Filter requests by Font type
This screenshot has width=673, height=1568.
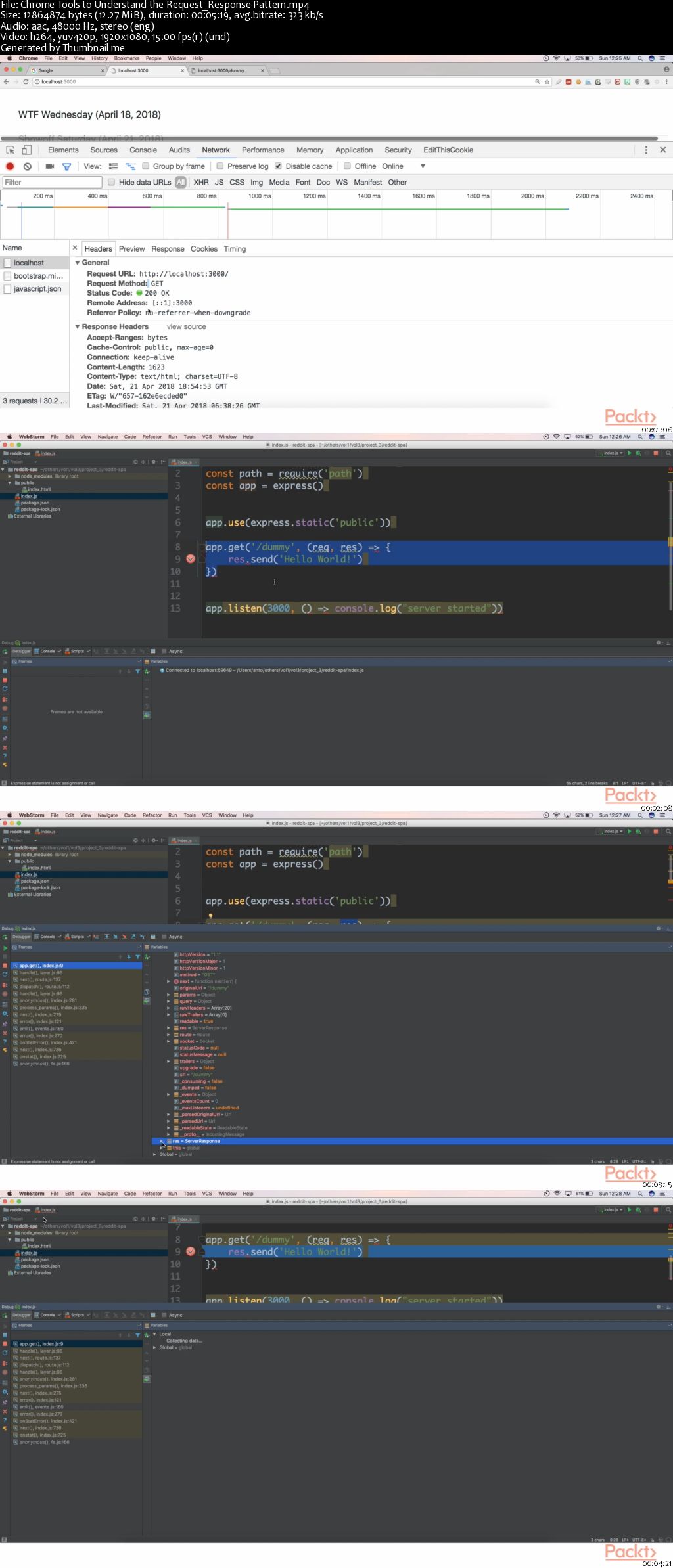[303, 182]
